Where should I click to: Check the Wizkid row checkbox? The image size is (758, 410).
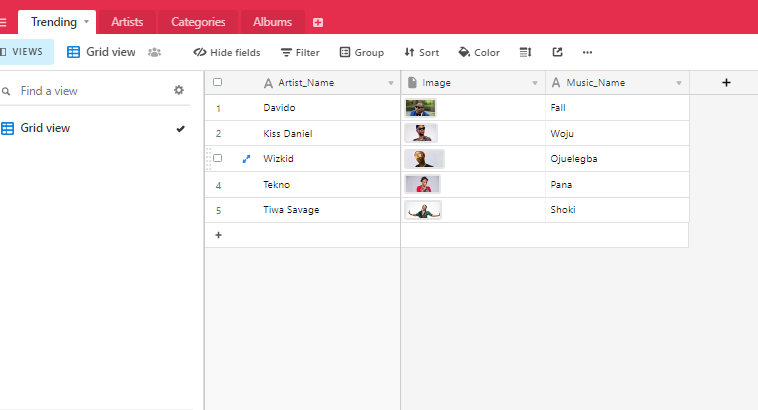pyautogui.click(x=218, y=158)
